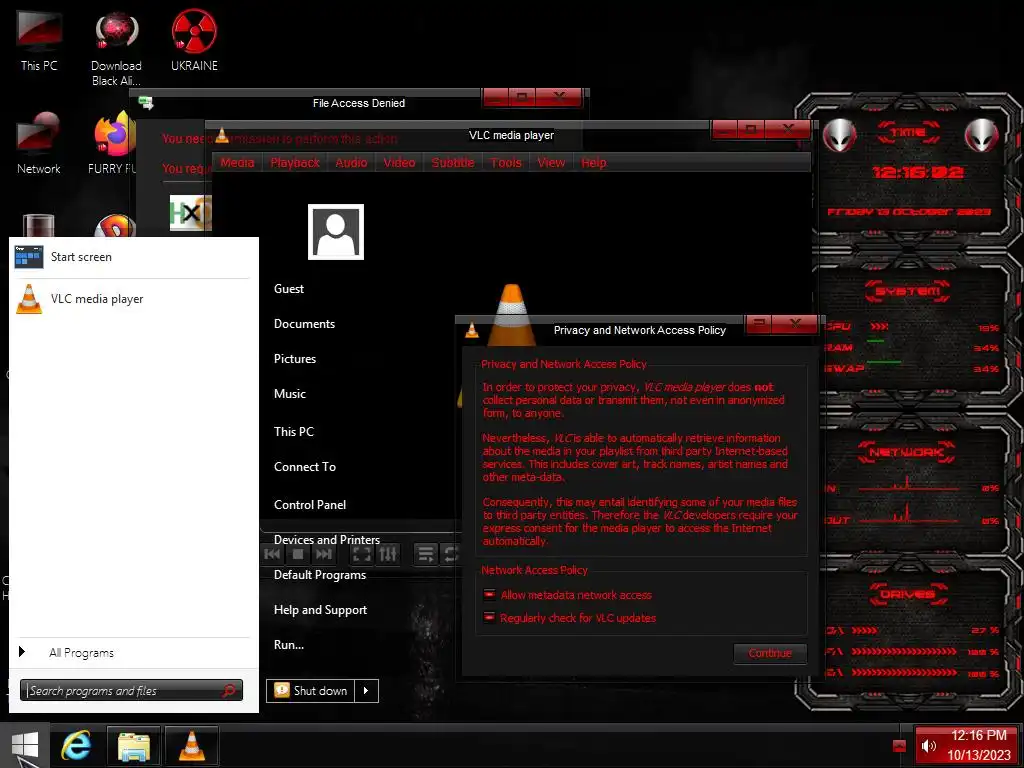1024x768 pixels.
Task: Open Download Black Ali... desktop shortcut
Action: (116, 49)
